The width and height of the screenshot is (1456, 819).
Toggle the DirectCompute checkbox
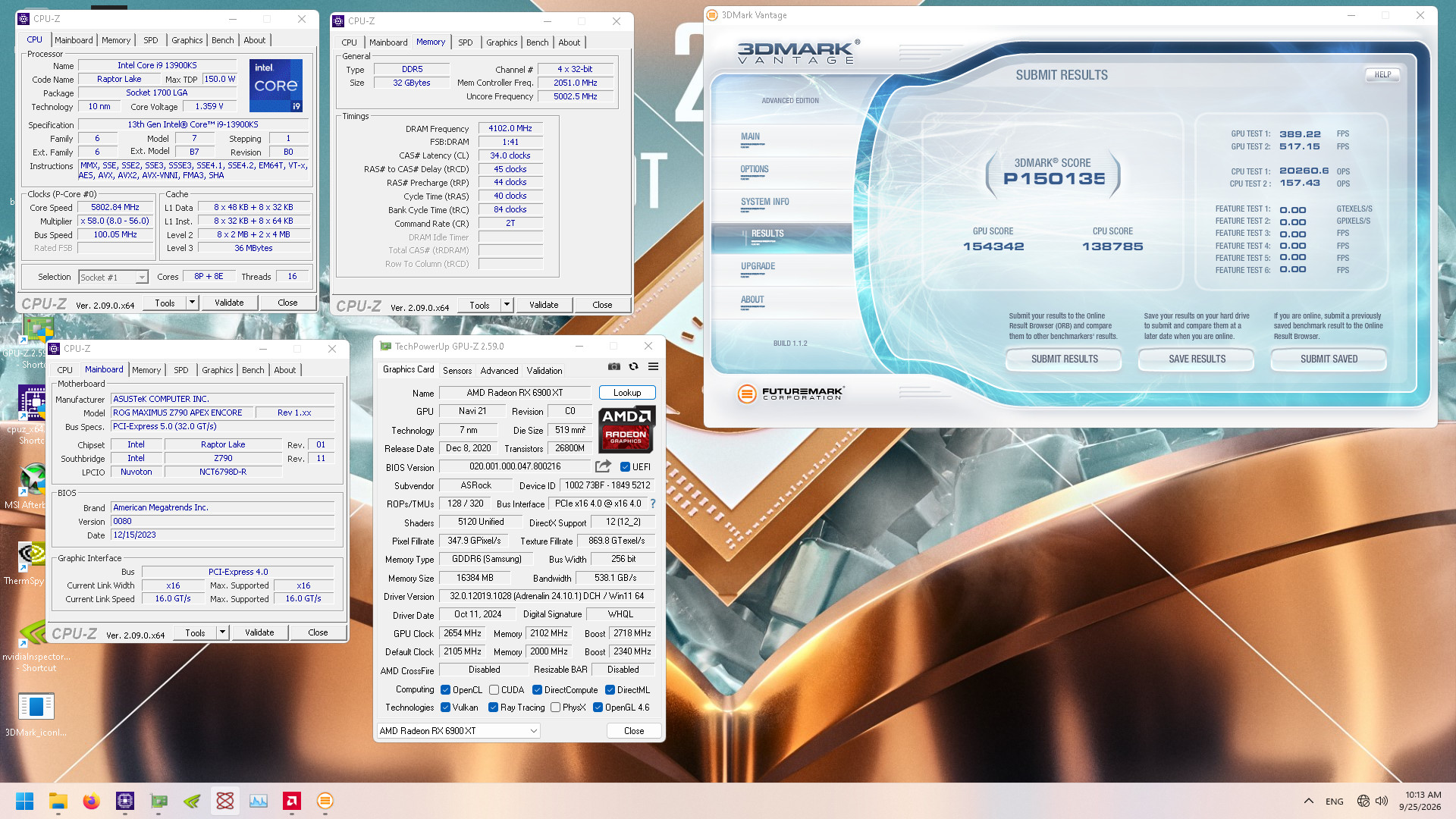pyautogui.click(x=537, y=690)
